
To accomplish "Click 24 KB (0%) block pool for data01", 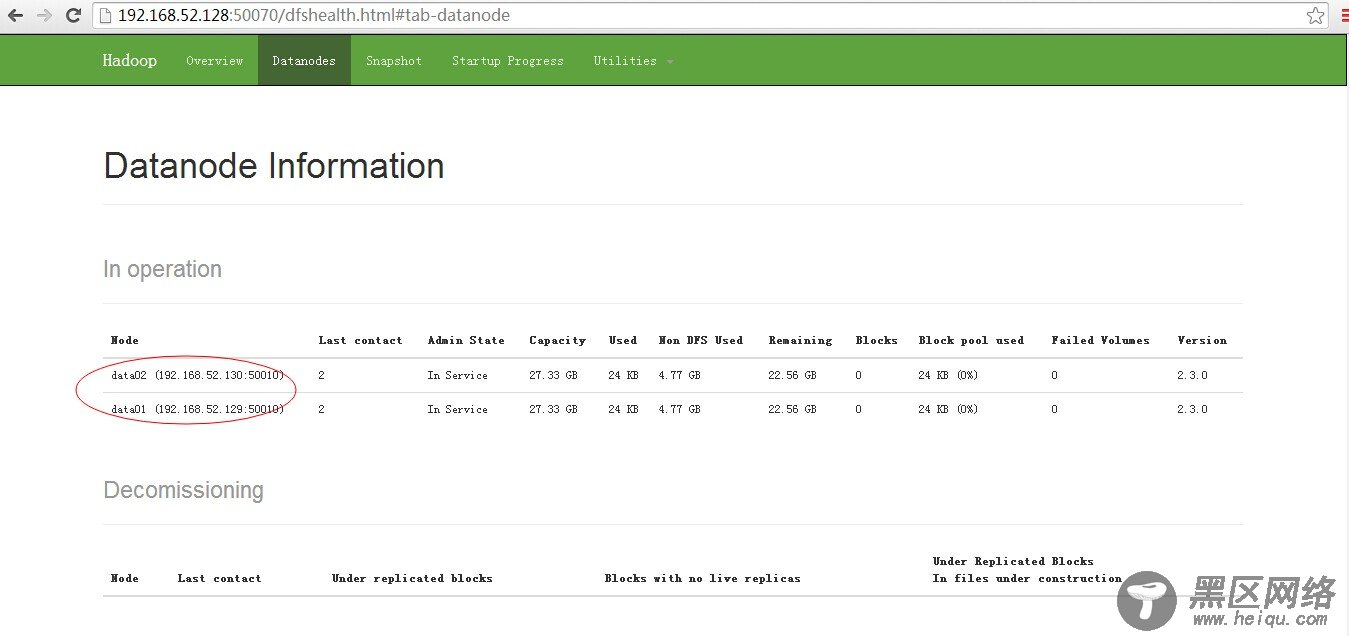I will [948, 409].
